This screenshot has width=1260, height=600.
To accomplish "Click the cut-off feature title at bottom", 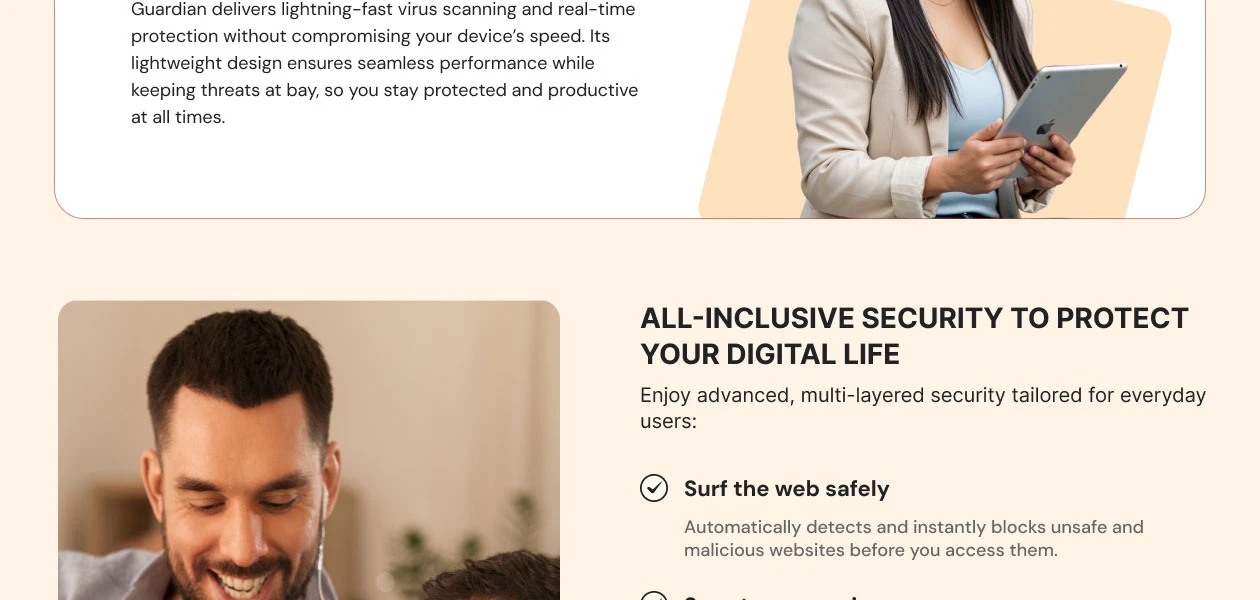I will pyautogui.click(x=770, y=597).
